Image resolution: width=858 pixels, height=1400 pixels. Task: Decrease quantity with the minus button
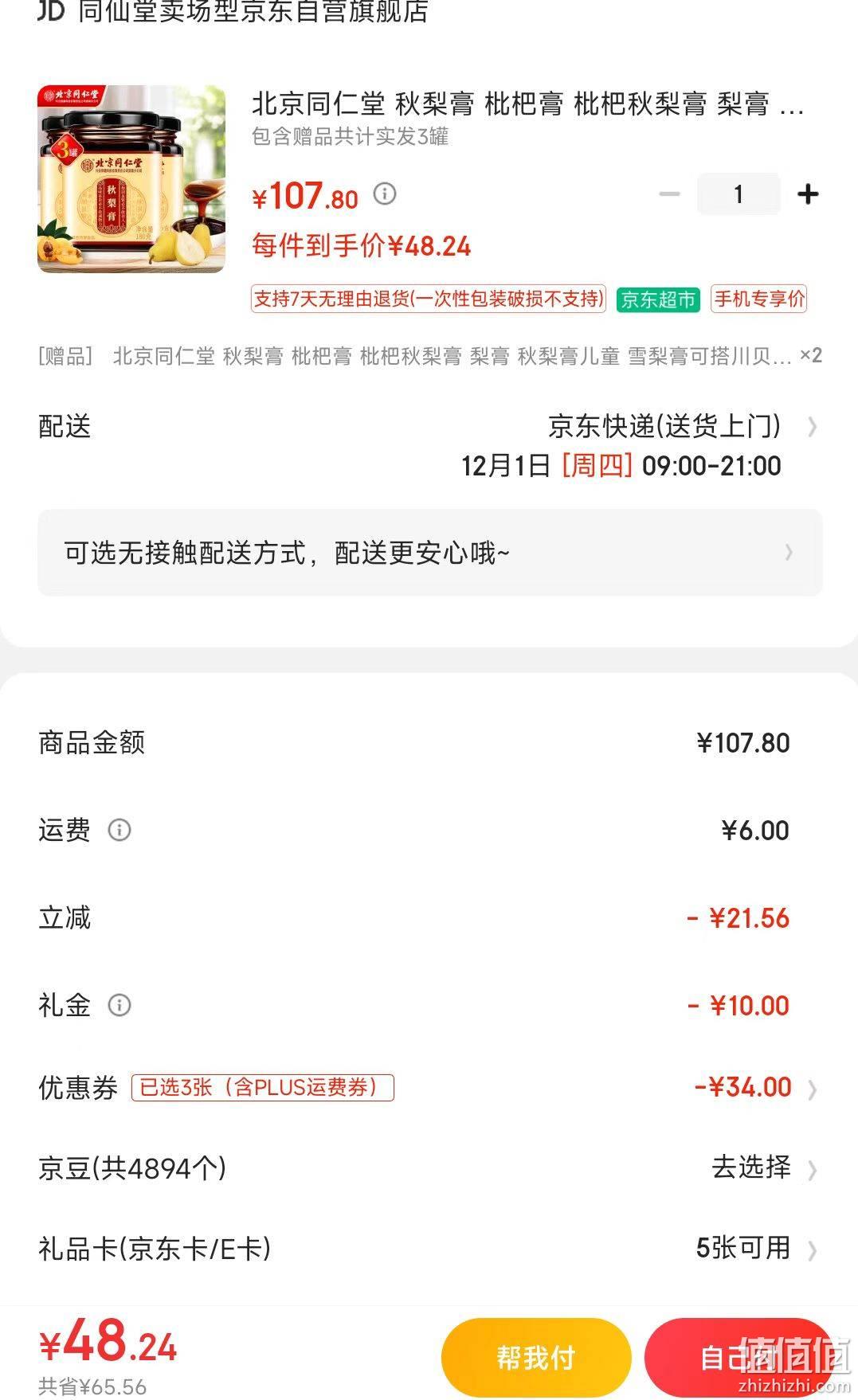670,194
